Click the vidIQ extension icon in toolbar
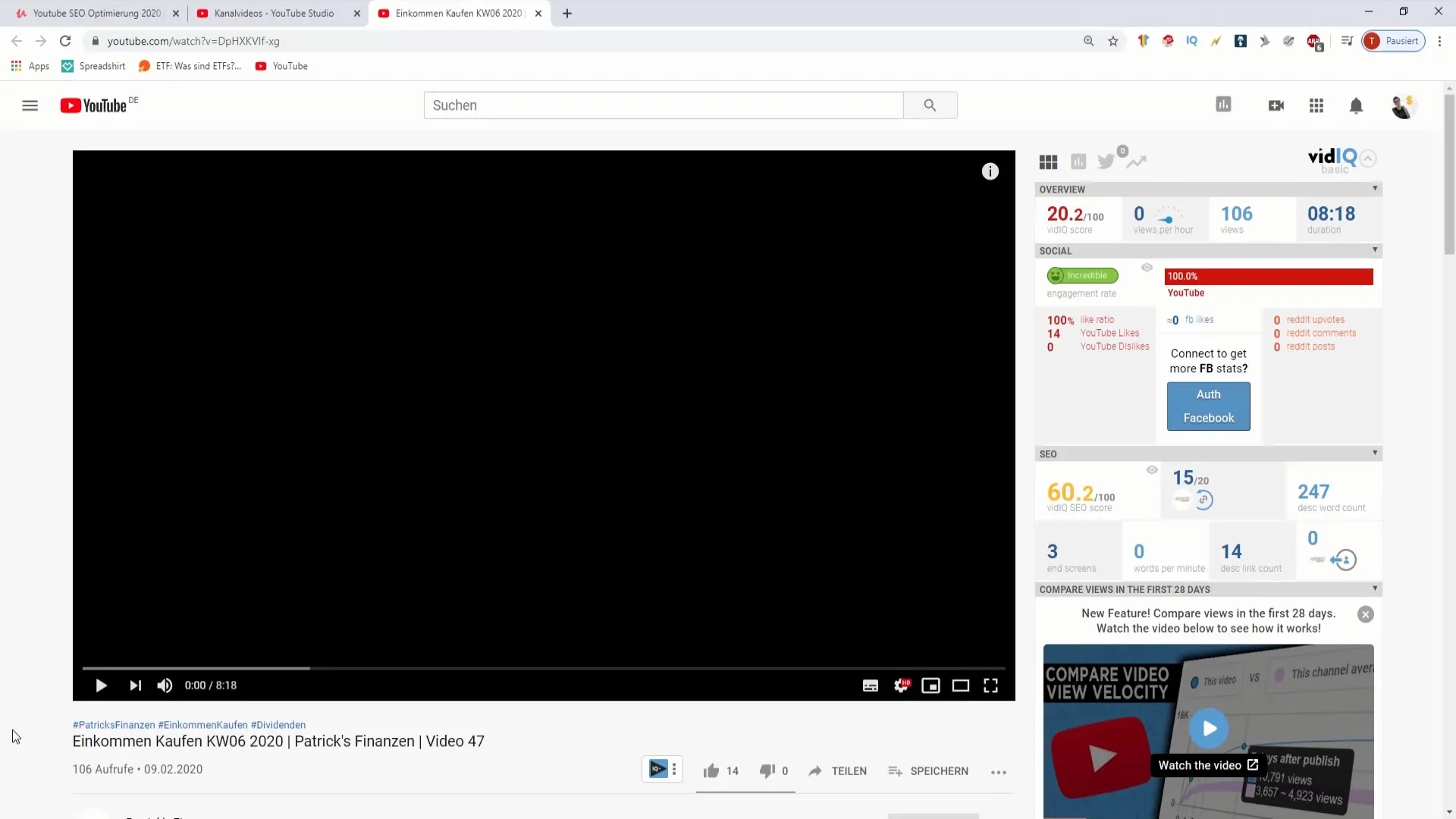 [x=1191, y=41]
